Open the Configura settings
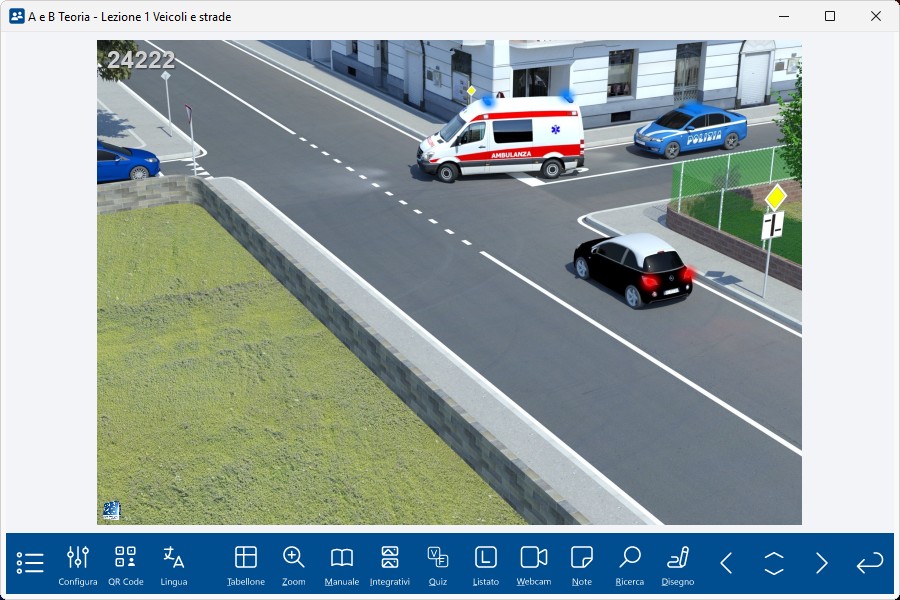Screen dimensions: 900x600 [78, 564]
